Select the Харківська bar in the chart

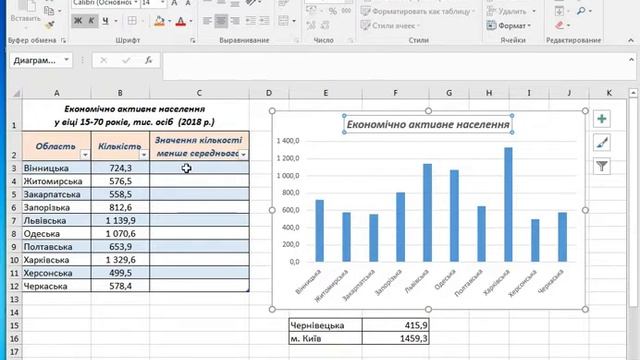508,204
